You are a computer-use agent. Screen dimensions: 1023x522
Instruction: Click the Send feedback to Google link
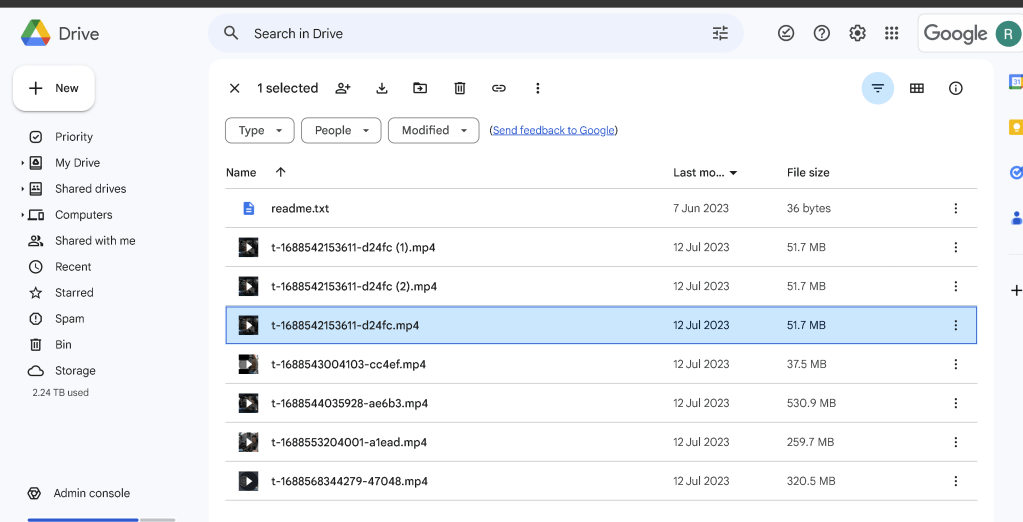coord(553,130)
